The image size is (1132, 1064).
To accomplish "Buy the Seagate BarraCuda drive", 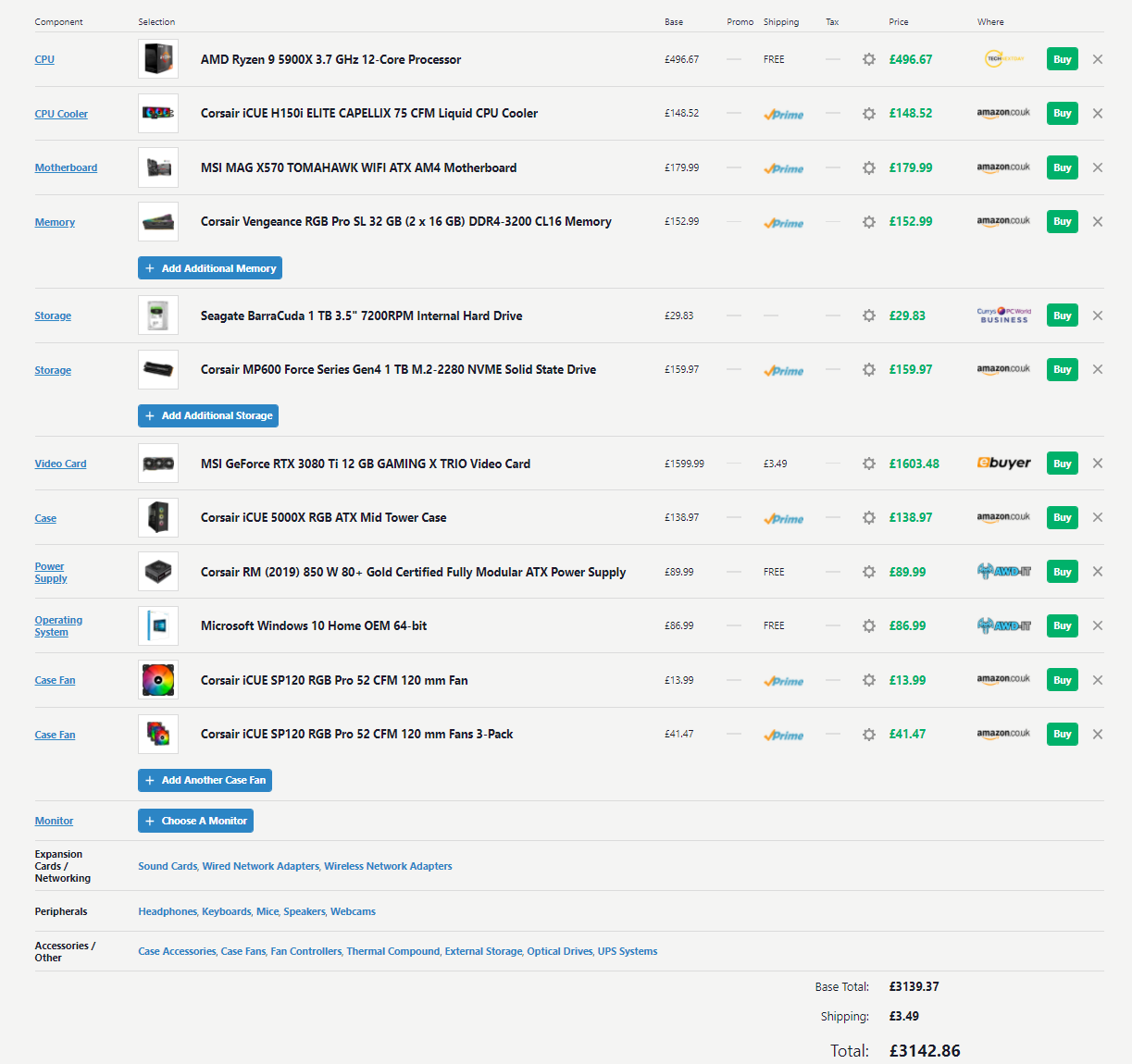I will [1063, 315].
